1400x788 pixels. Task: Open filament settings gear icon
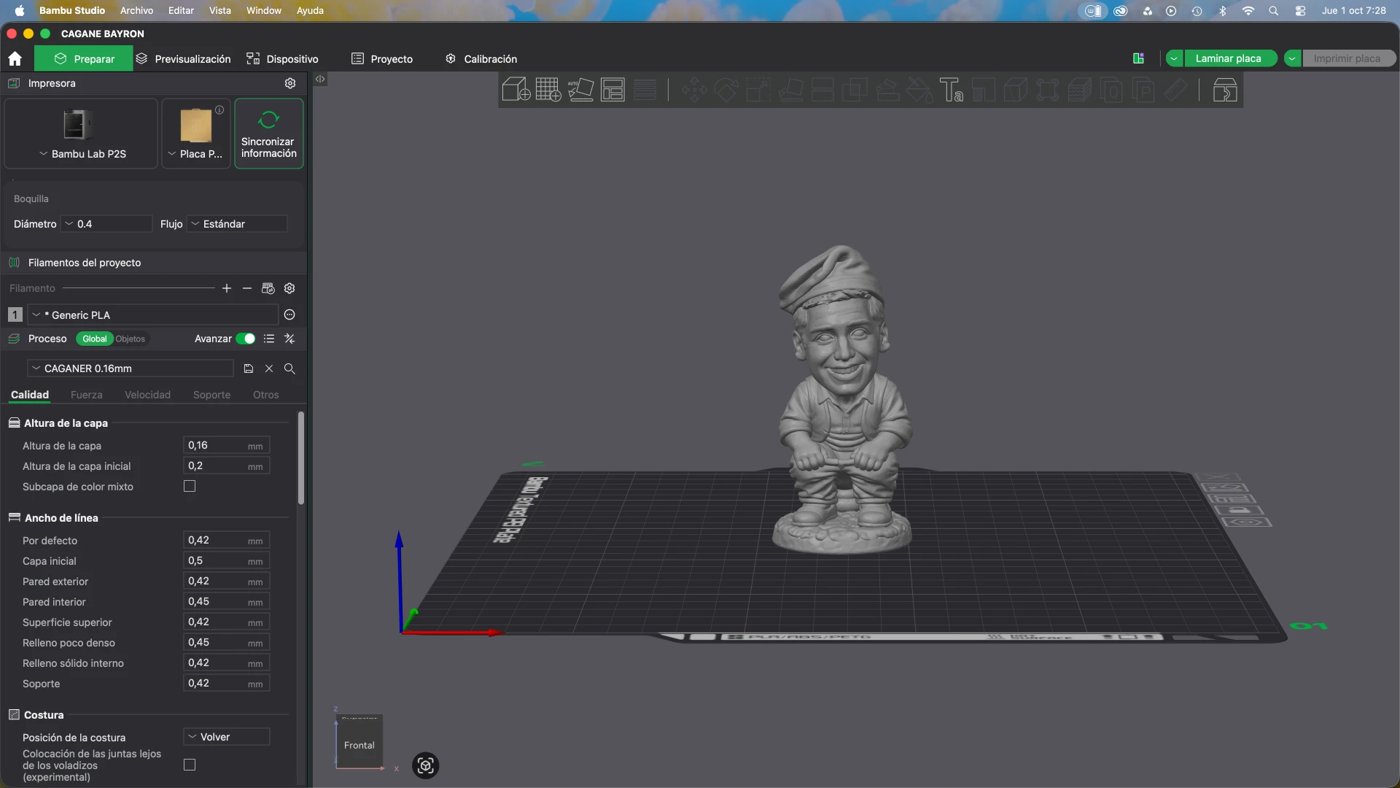click(289, 288)
